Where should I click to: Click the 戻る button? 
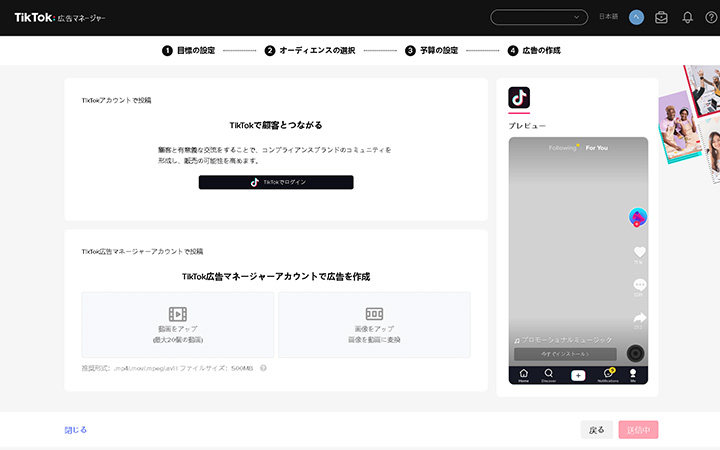(x=596, y=430)
